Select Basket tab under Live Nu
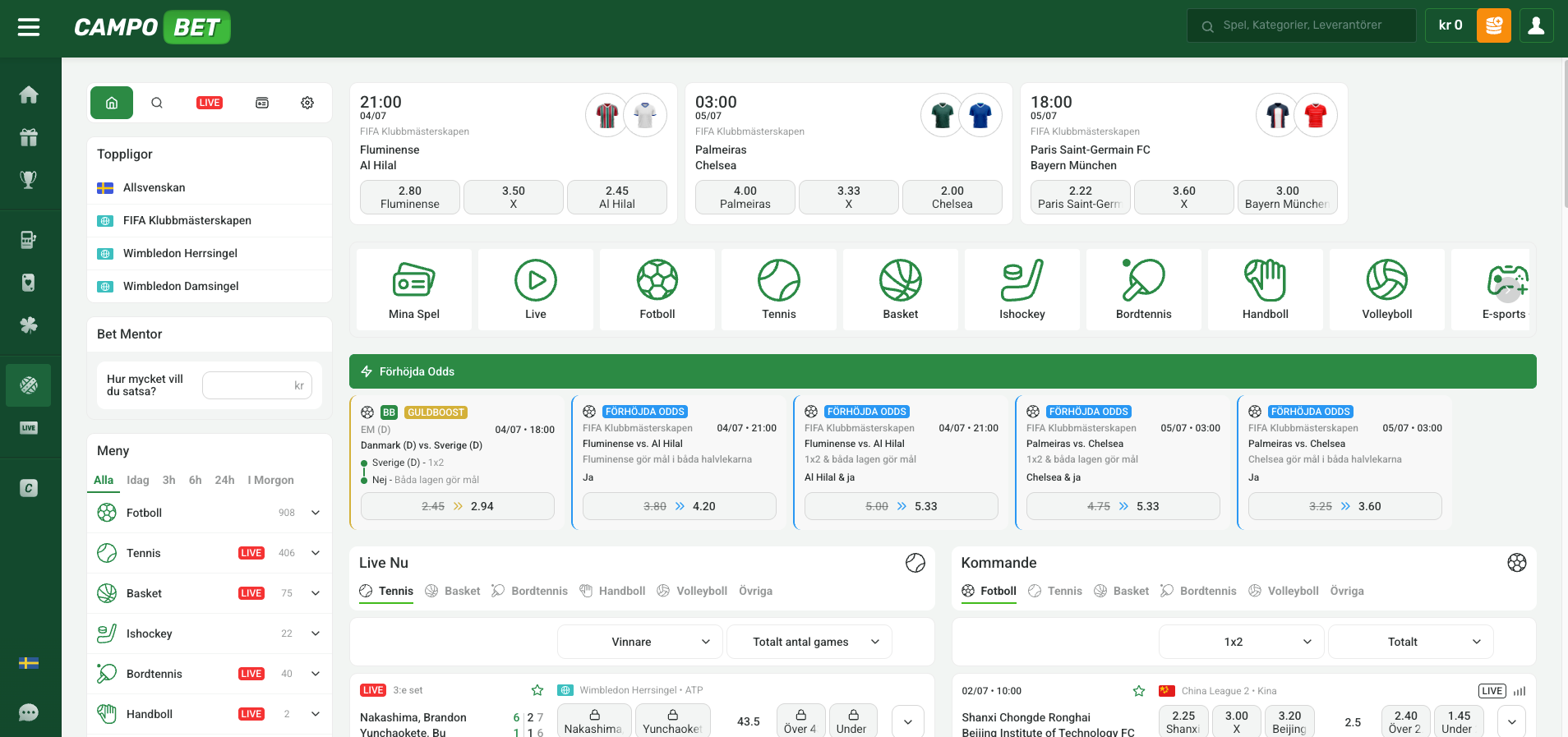This screenshot has height=737, width=1568. [x=453, y=591]
